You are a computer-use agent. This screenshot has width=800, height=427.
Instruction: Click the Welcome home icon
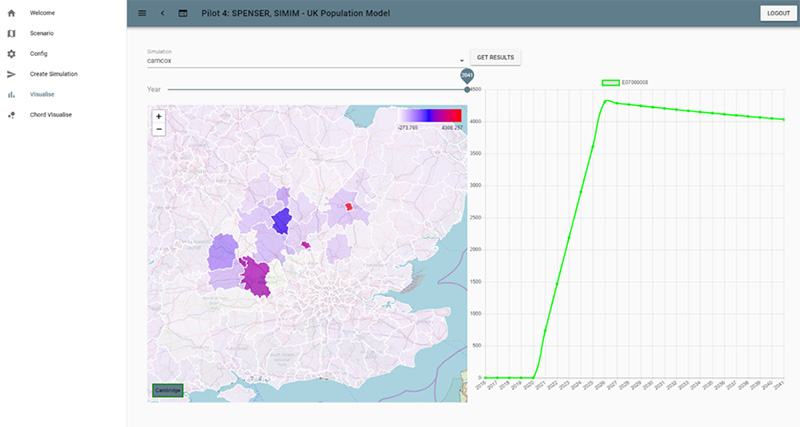click(11, 13)
